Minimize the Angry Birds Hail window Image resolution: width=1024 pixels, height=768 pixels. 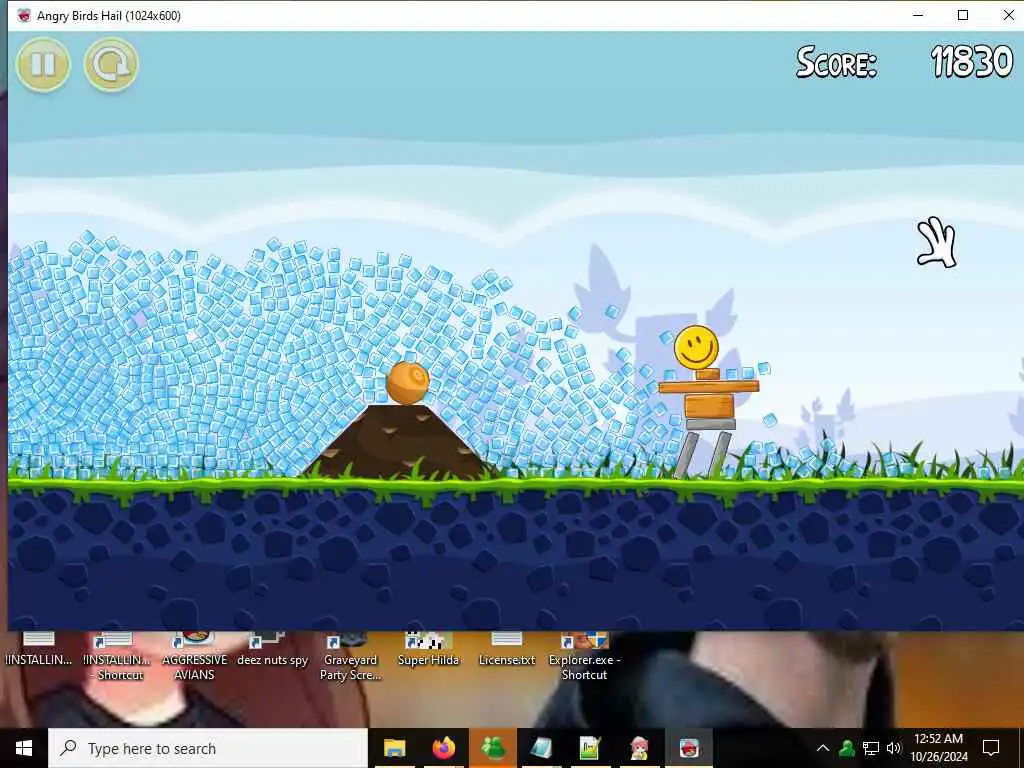click(x=918, y=15)
